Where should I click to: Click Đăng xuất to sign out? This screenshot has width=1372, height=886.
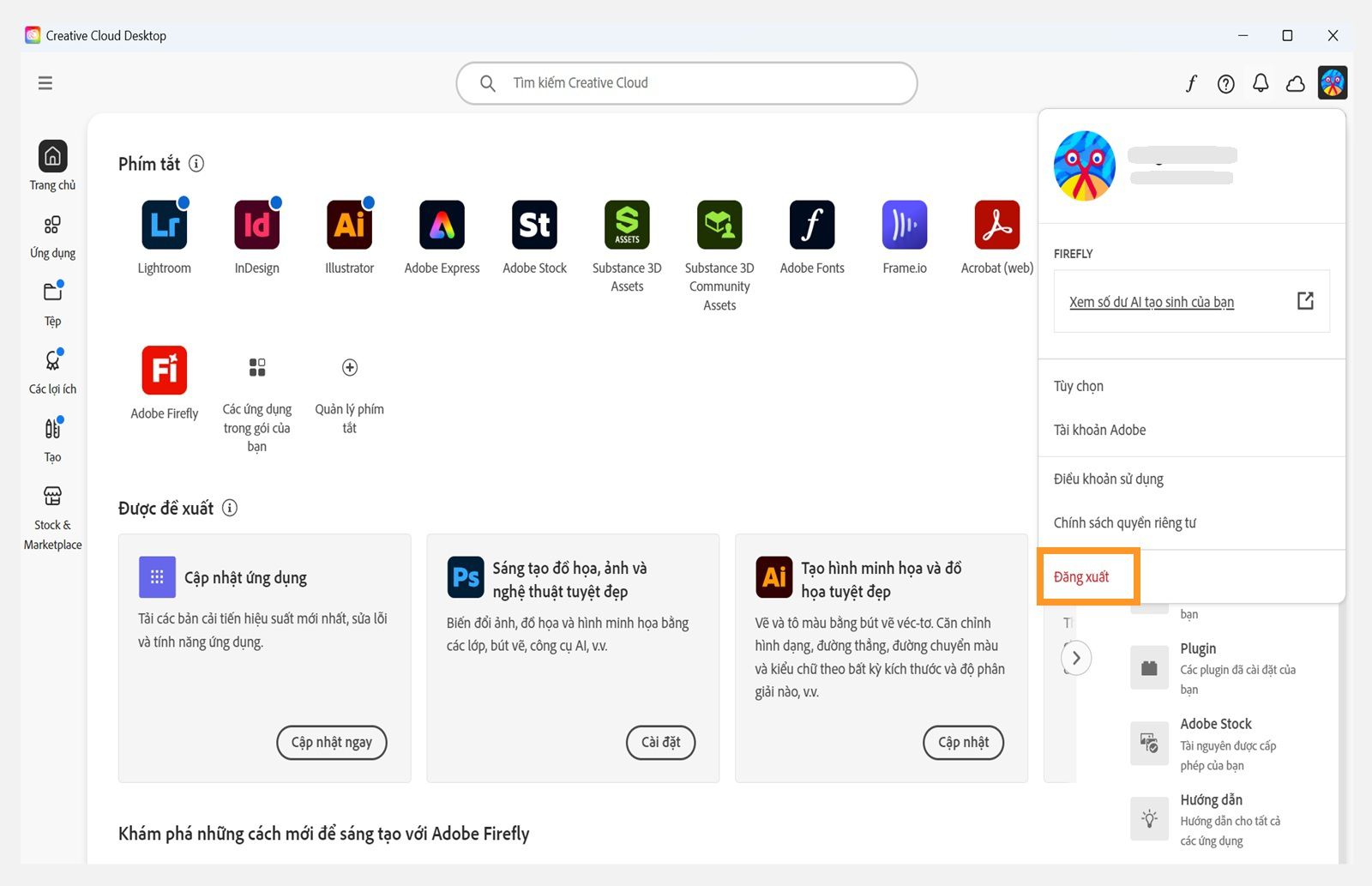(x=1081, y=577)
